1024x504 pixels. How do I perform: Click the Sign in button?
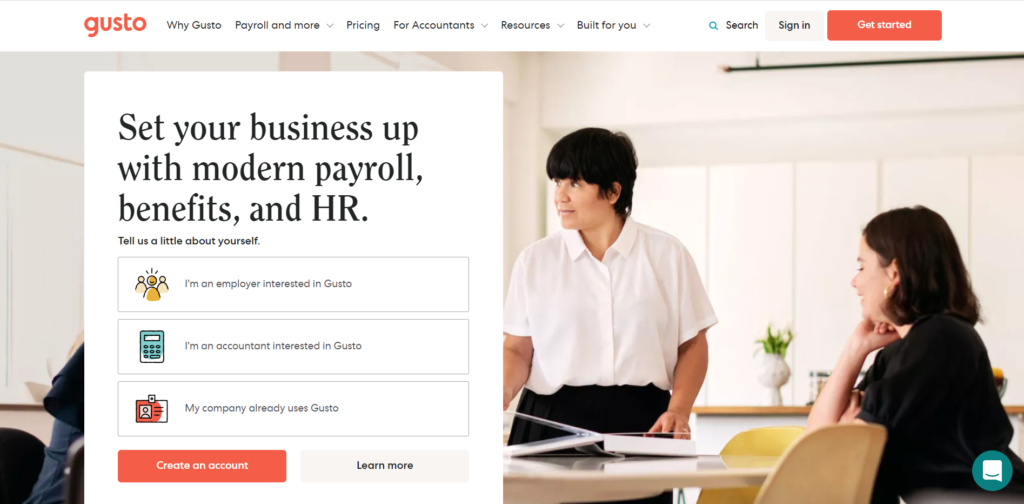(x=794, y=25)
